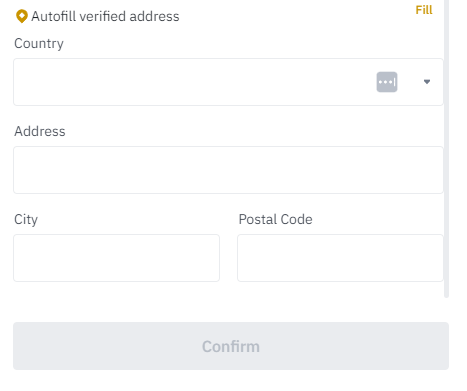The width and height of the screenshot is (467, 391).
Task: Open the Country list via caret arrow
Action: (427, 82)
